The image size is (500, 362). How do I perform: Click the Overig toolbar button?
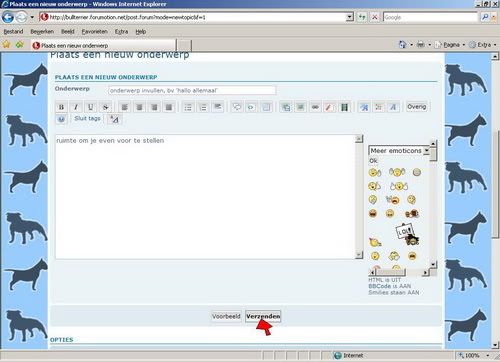(x=417, y=107)
